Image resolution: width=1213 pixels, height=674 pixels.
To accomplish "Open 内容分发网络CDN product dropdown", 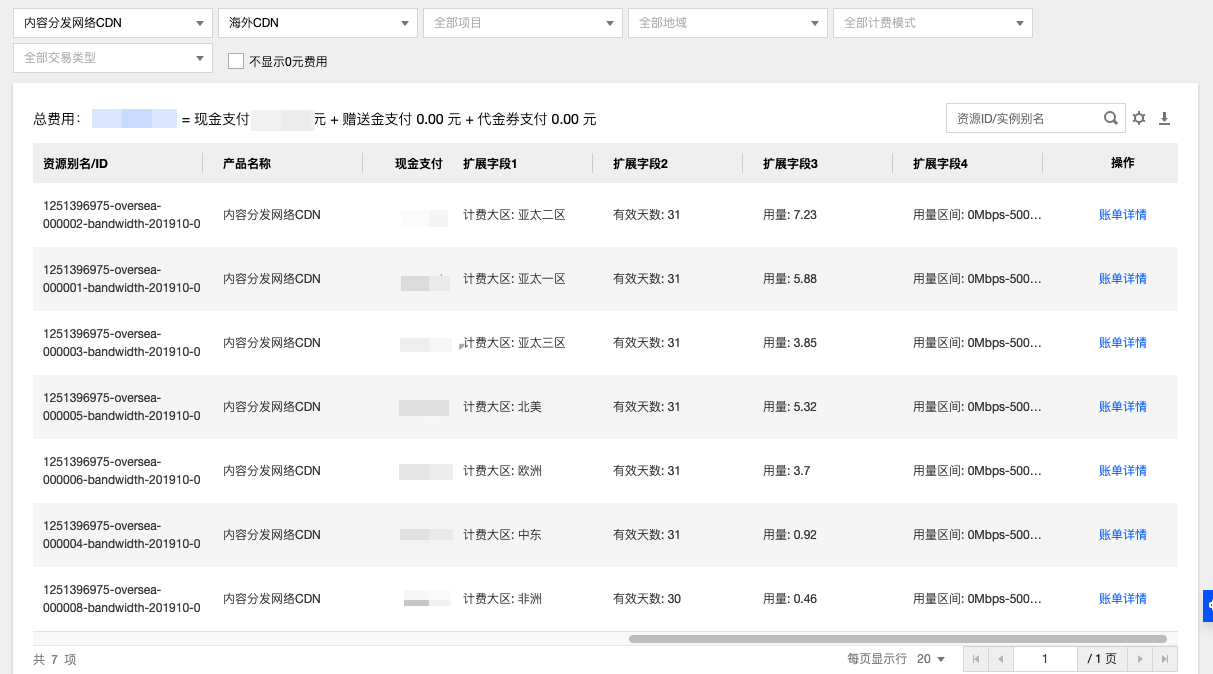I will click(112, 22).
